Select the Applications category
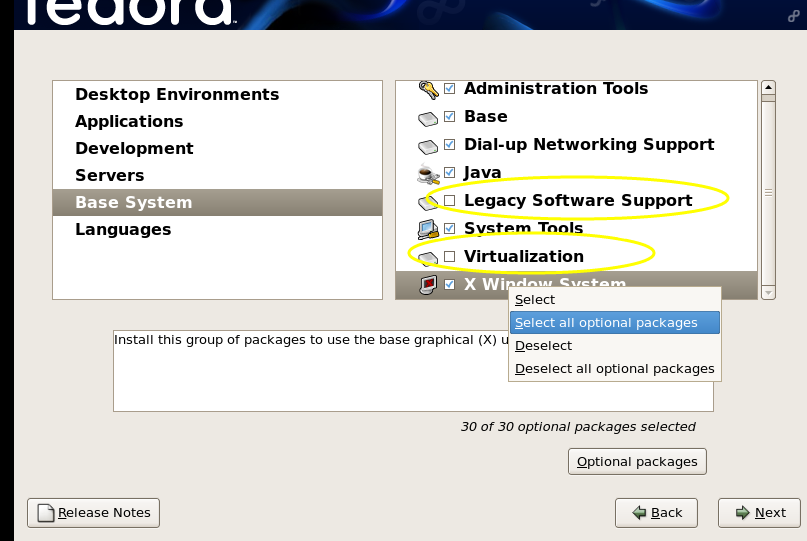 point(217,121)
